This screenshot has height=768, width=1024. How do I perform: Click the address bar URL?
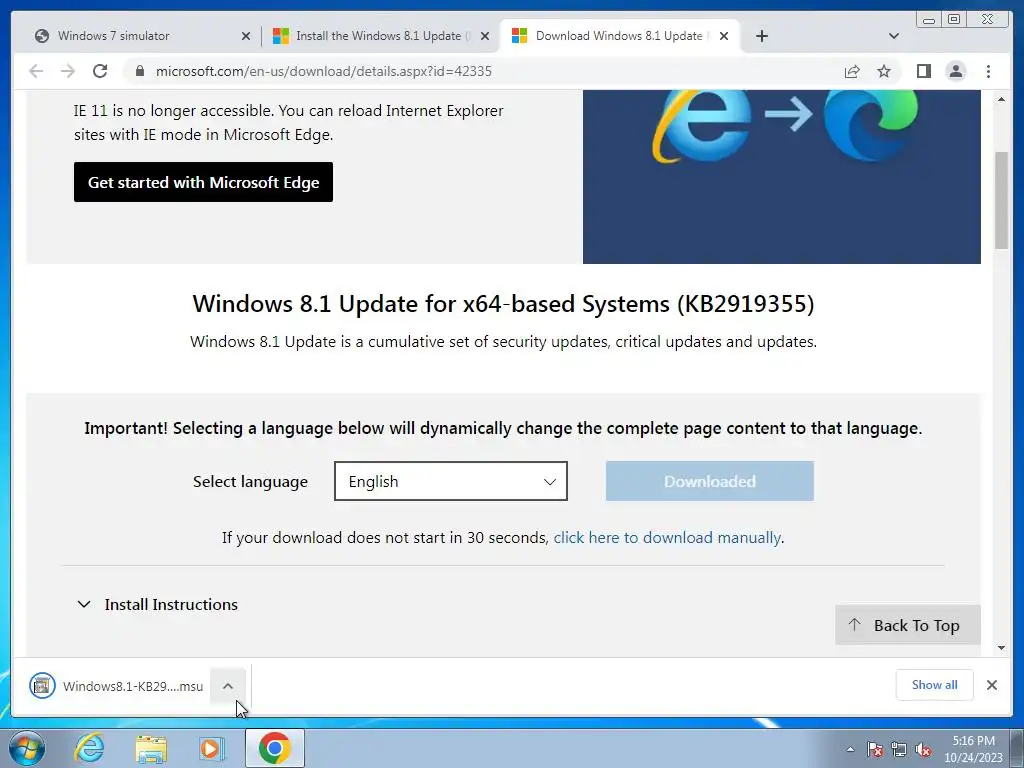[324, 71]
